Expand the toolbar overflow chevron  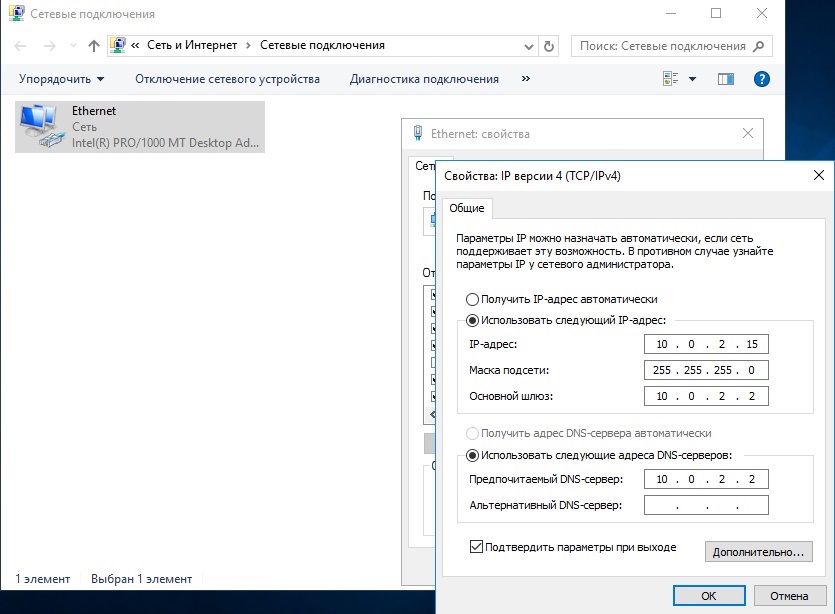point(526,79)
